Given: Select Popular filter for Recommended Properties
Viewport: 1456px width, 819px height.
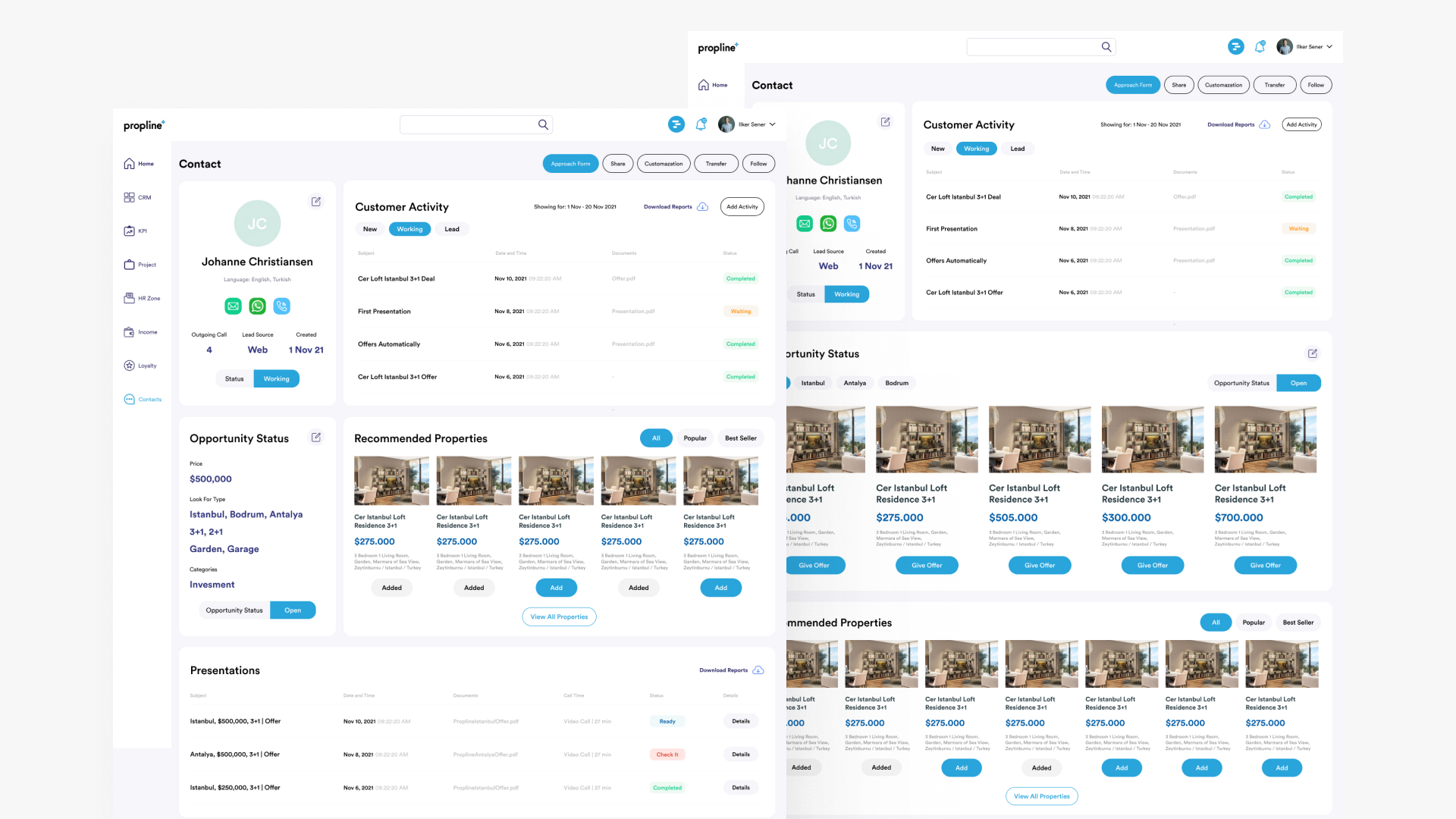Looking at the screenshot, I should [695, 438].
